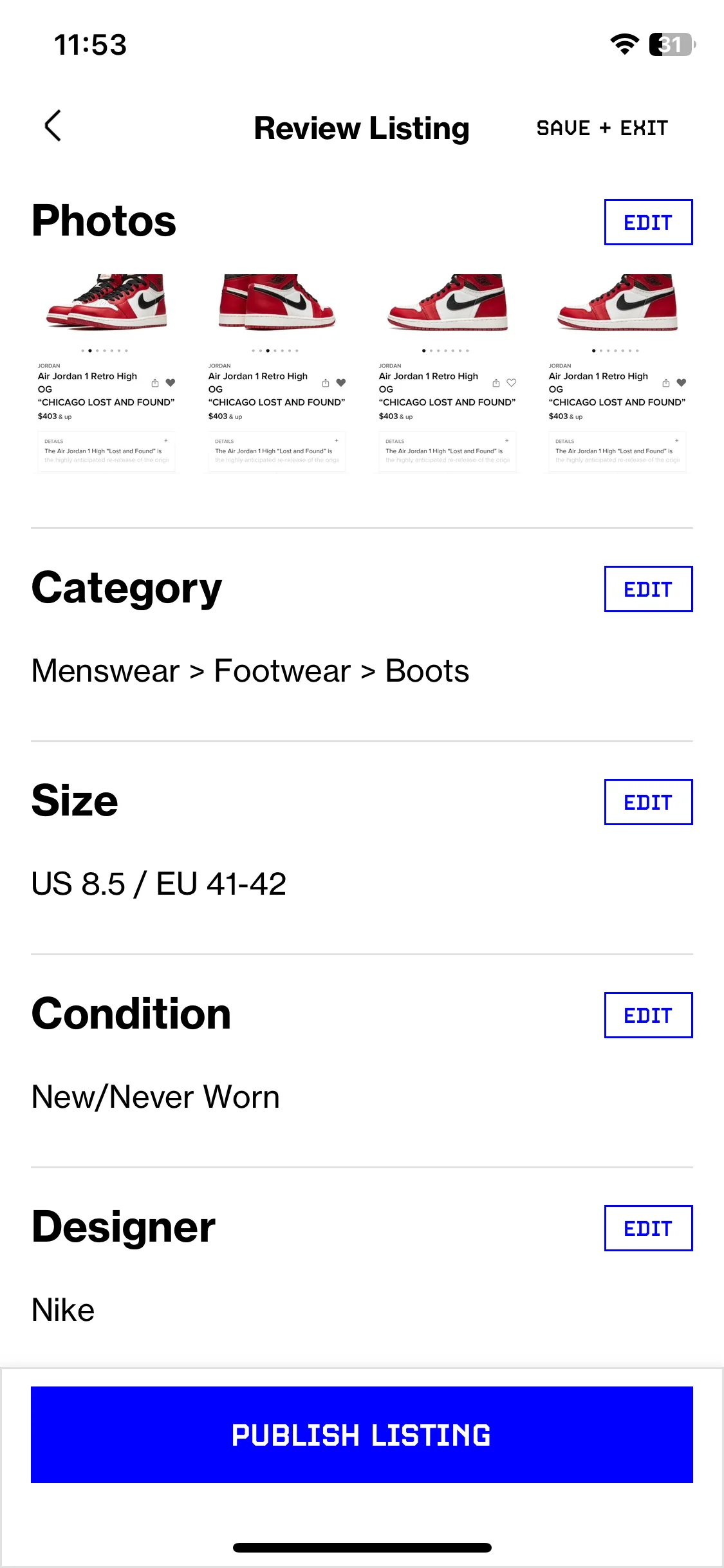Edit the Category section
The height and width of the screenshot is (1568, 724).
pos(648,589)
